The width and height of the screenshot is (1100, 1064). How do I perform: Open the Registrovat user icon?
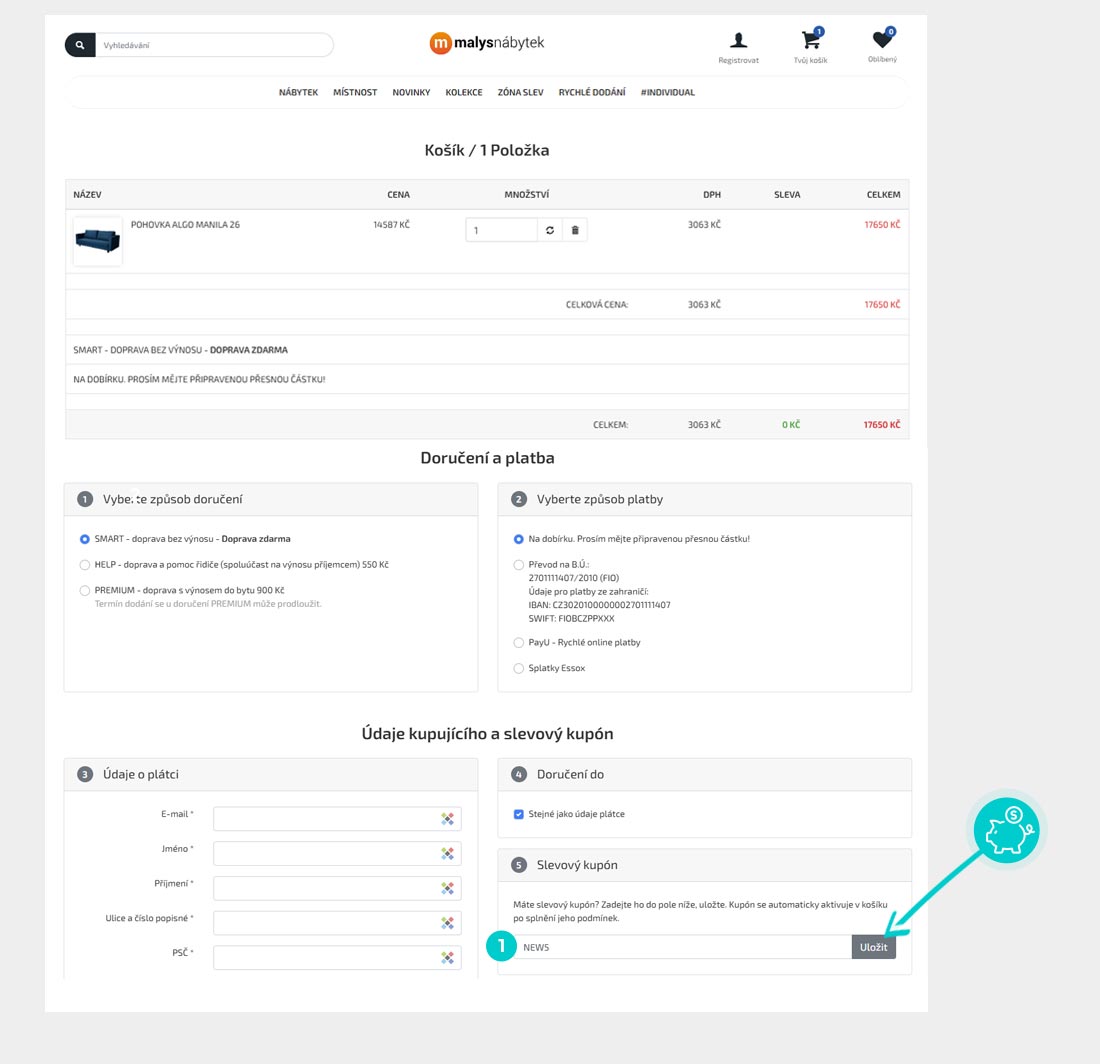(738, 41)
